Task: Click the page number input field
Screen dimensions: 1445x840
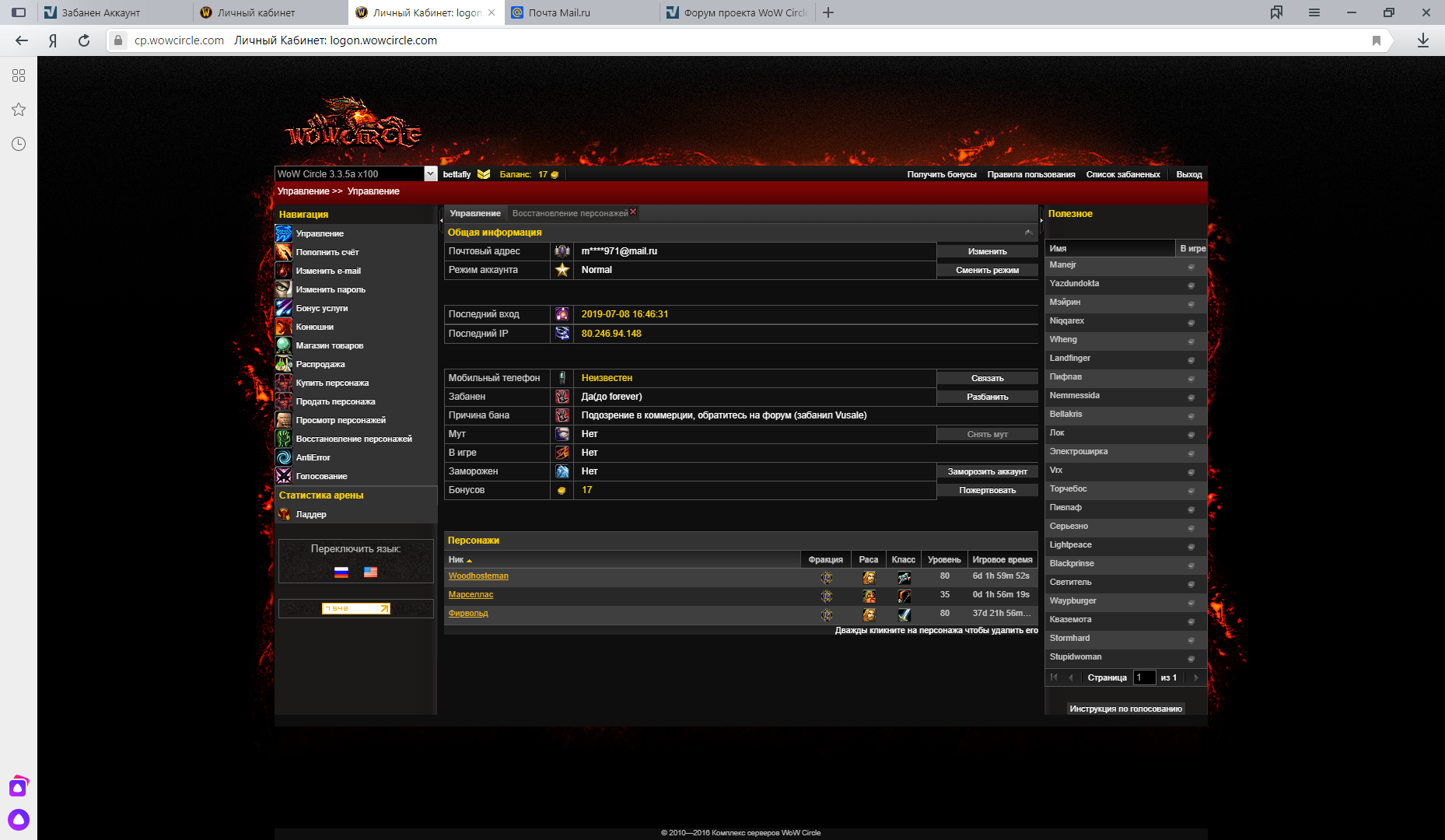Action: pyautogui.click(x=1144, y=677)
